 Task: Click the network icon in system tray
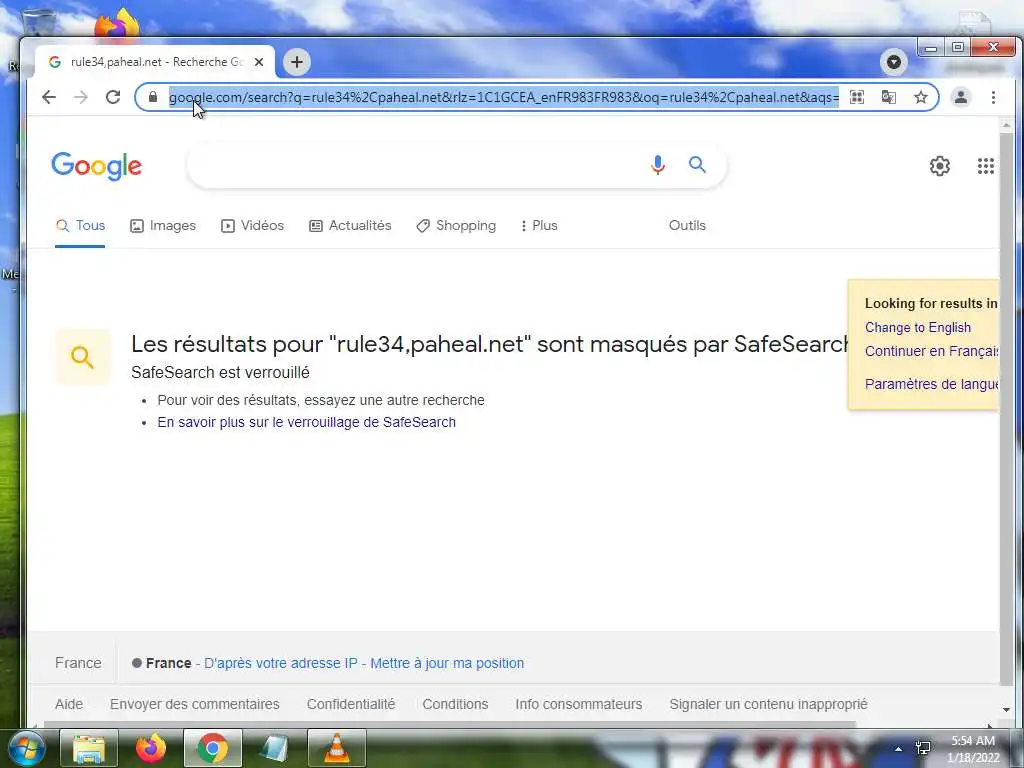coord(923,748)
